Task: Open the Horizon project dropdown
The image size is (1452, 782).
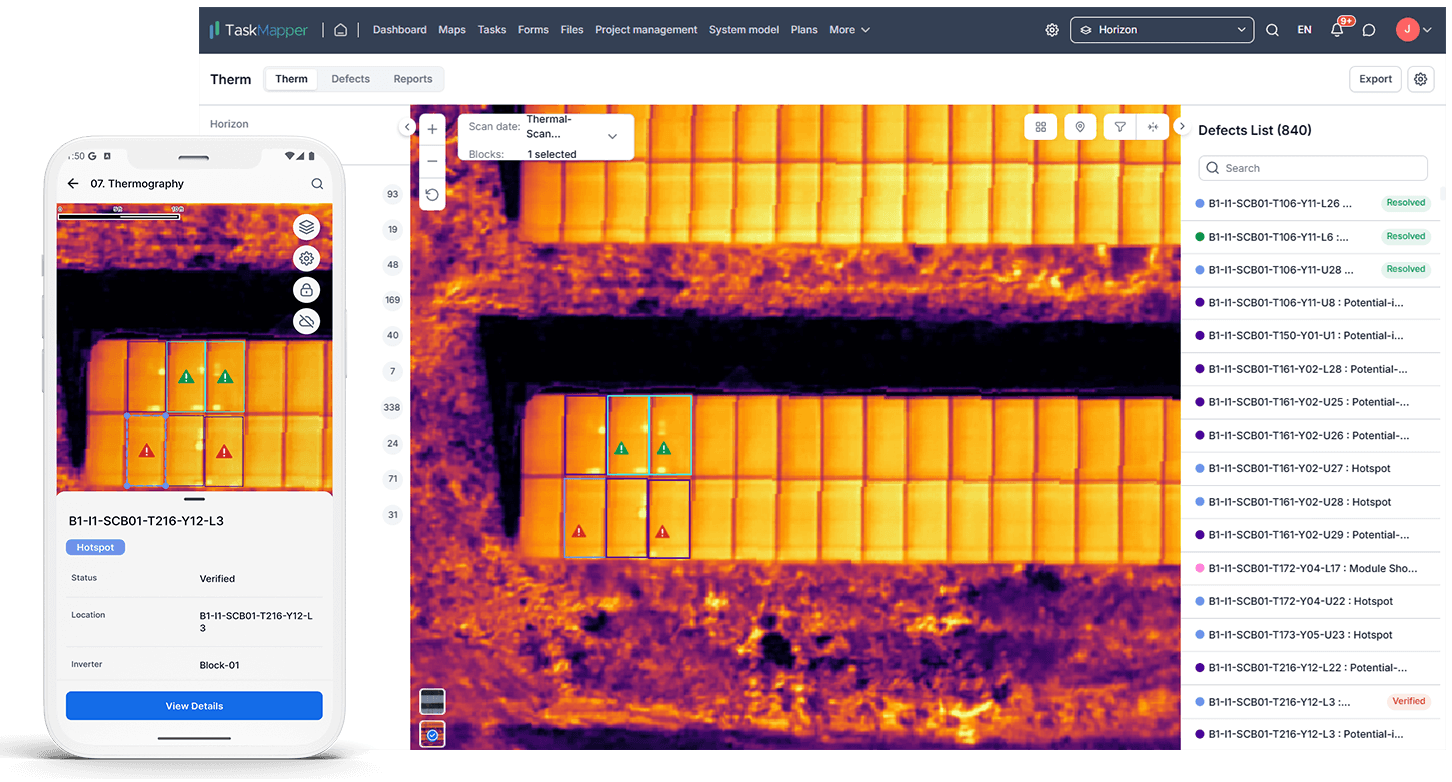Action: tap(1161, 30)
